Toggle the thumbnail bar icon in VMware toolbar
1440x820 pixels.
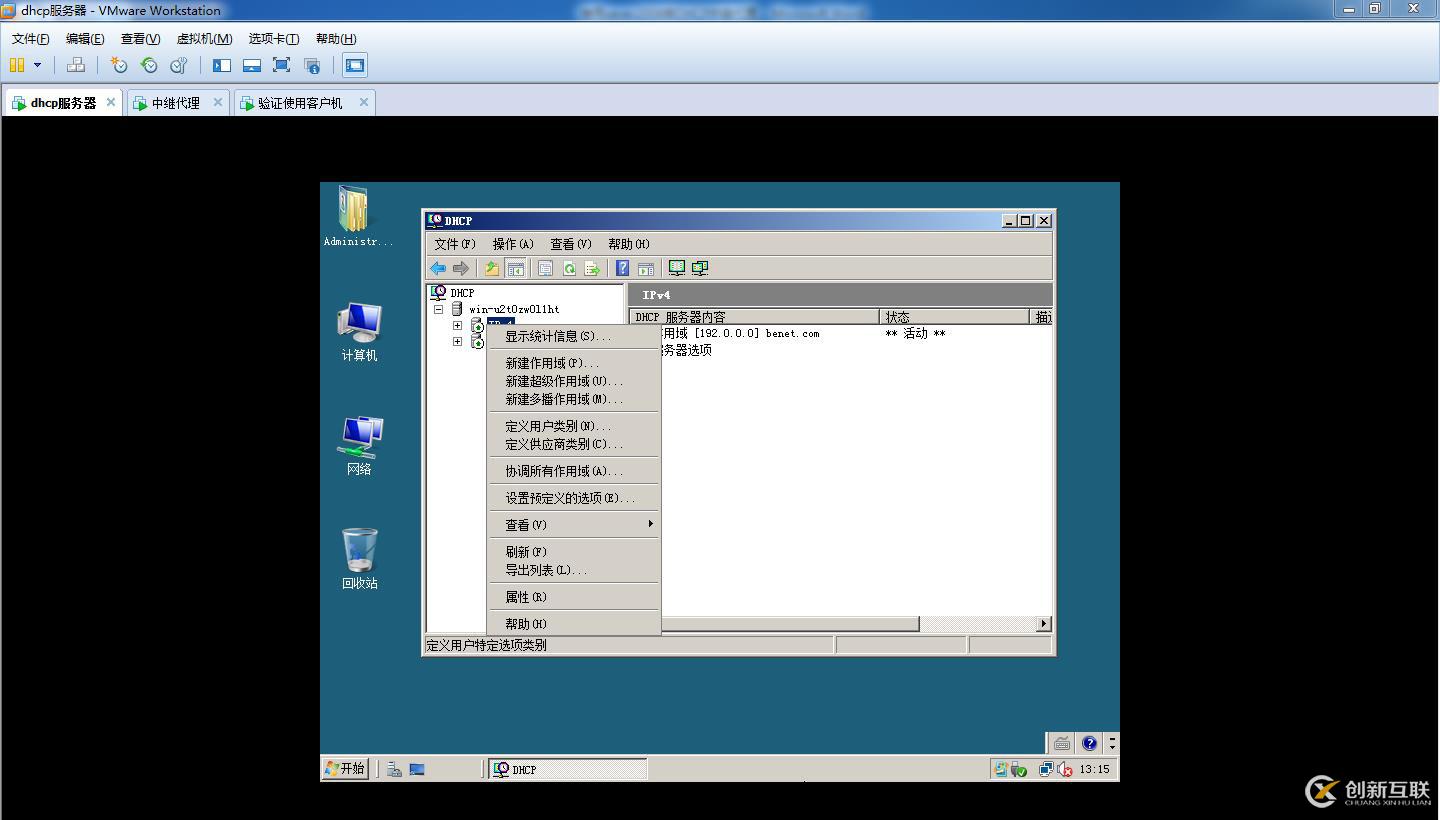tap(252, 65)
